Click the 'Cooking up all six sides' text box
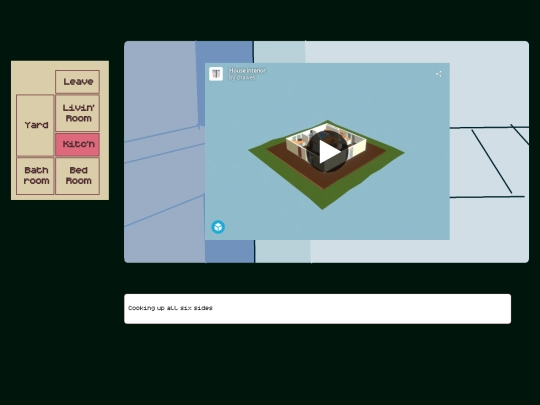Image resolution: width=540 pixels, height=405 pixels. pos(318,309)
